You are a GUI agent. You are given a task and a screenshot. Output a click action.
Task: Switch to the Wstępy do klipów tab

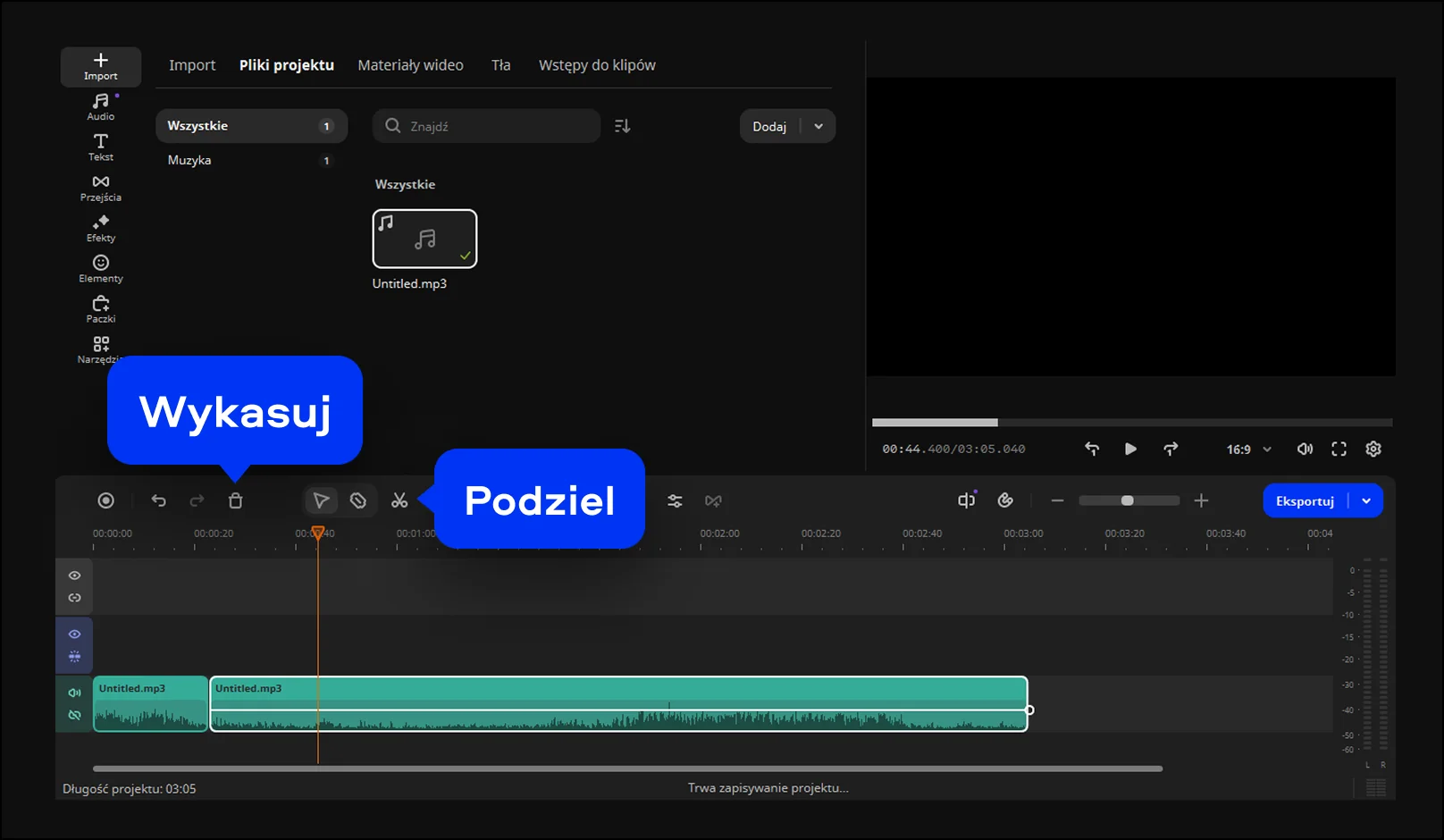click(x=597, y=65)
